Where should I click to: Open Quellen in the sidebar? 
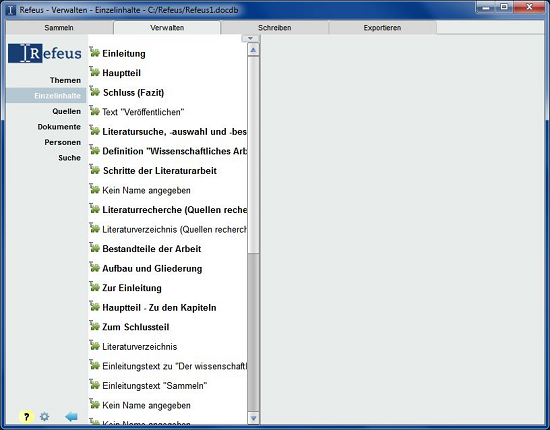[67, 111]
